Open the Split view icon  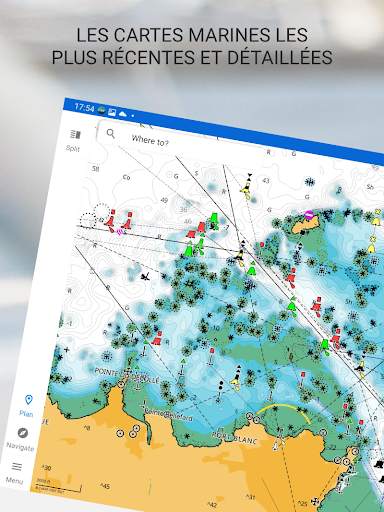[76, 134]
